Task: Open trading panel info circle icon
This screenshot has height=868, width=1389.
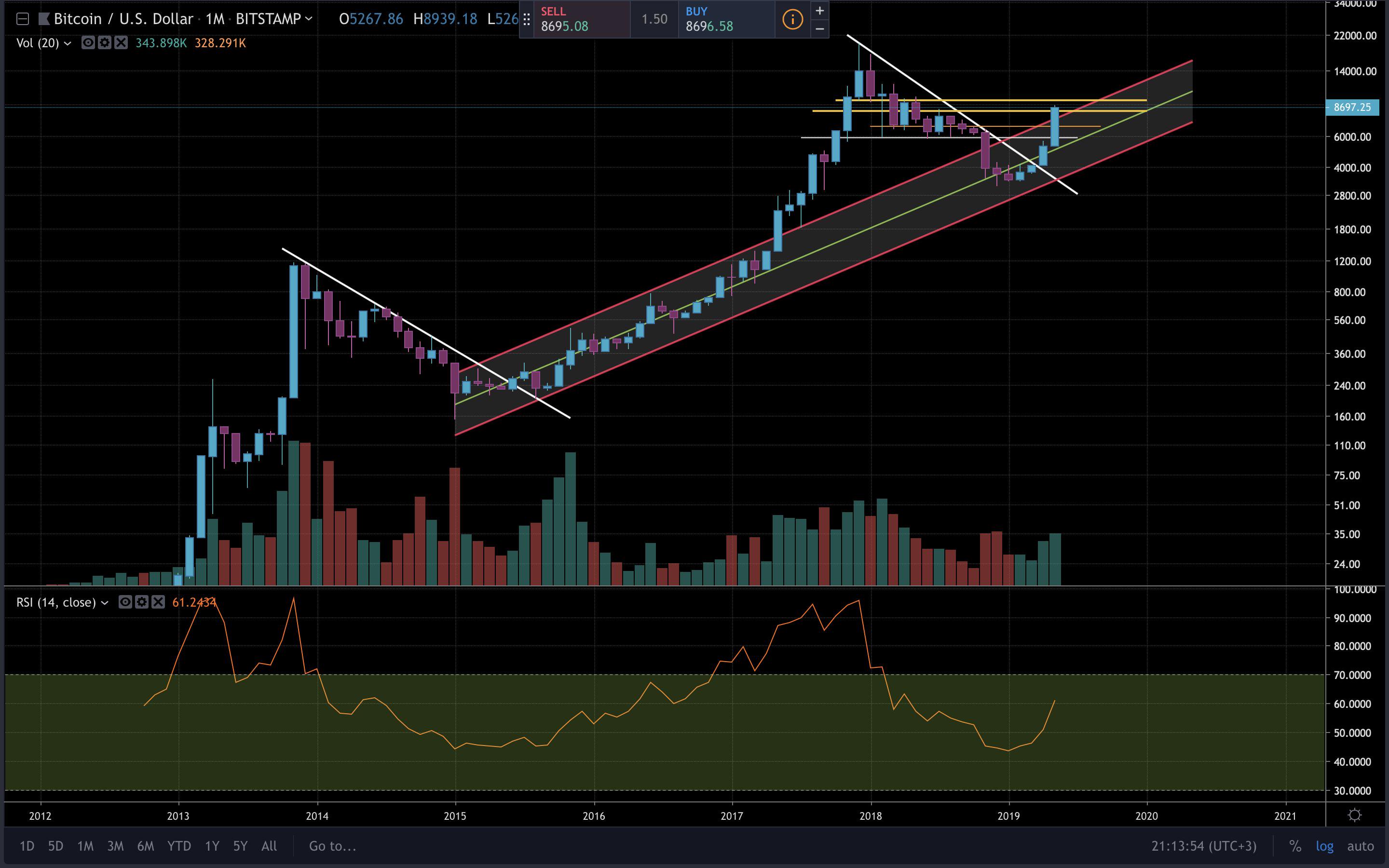Action: (x=793, y=19)
